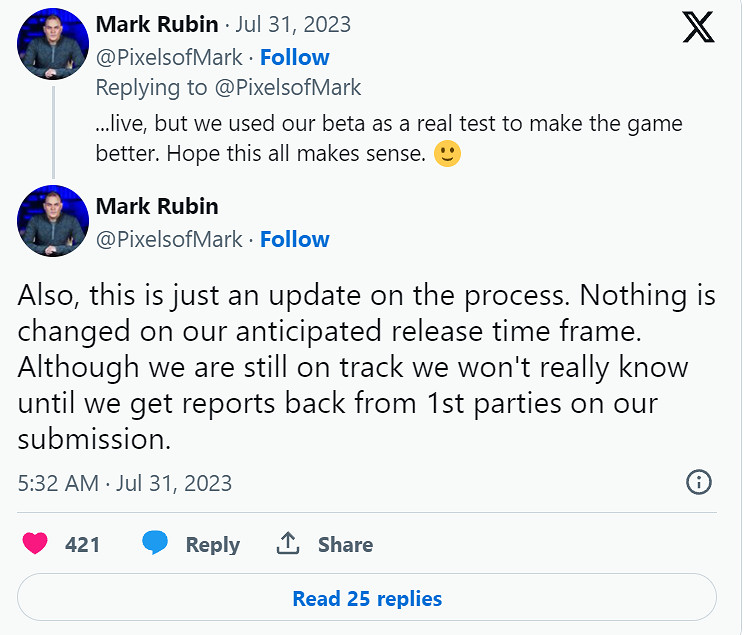This screenshot has height=635, width=750.
Task: Click the X logo in the corner
Action: (698, 28)
